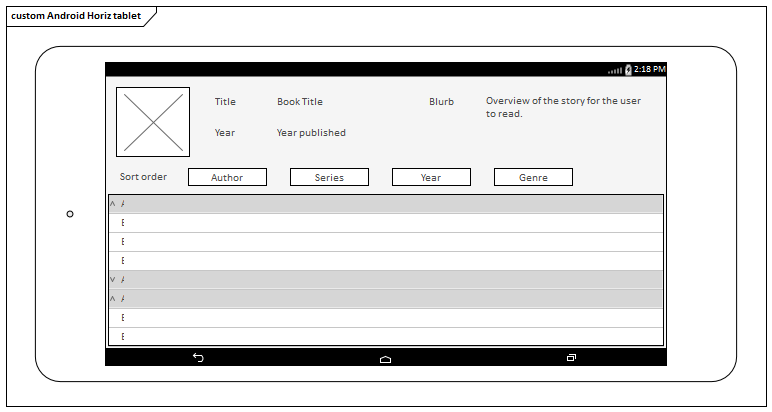Click the 'Sort order' label
Viewport: 772px width, 412px height.
(143, 177)
